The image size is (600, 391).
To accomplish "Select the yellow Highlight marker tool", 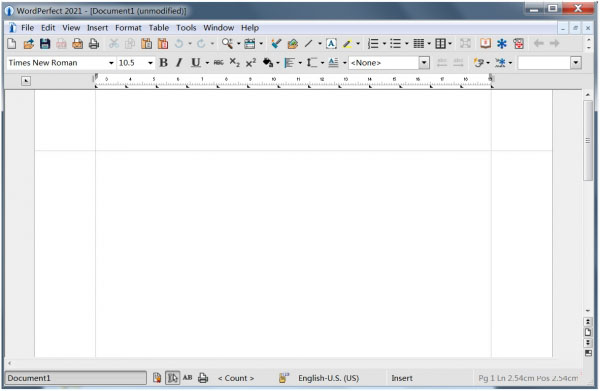I will (347, 44).
